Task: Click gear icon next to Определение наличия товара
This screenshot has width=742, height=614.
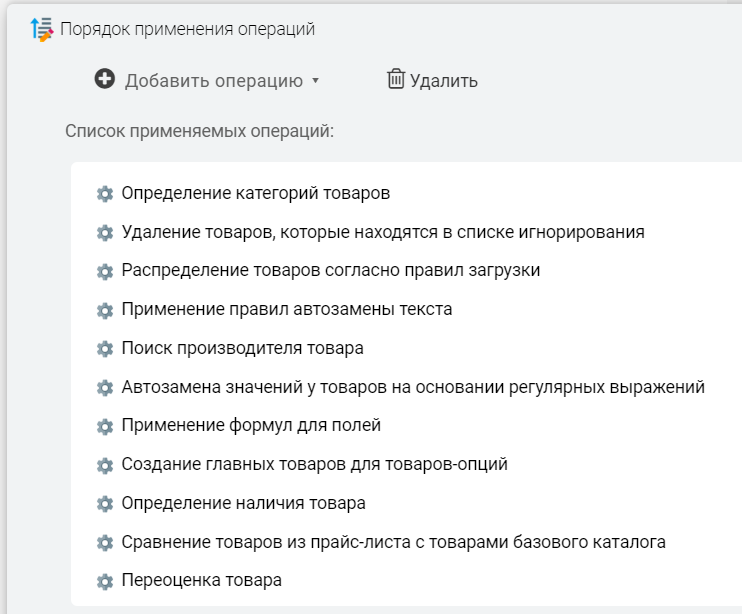Action: coord(104,504)
